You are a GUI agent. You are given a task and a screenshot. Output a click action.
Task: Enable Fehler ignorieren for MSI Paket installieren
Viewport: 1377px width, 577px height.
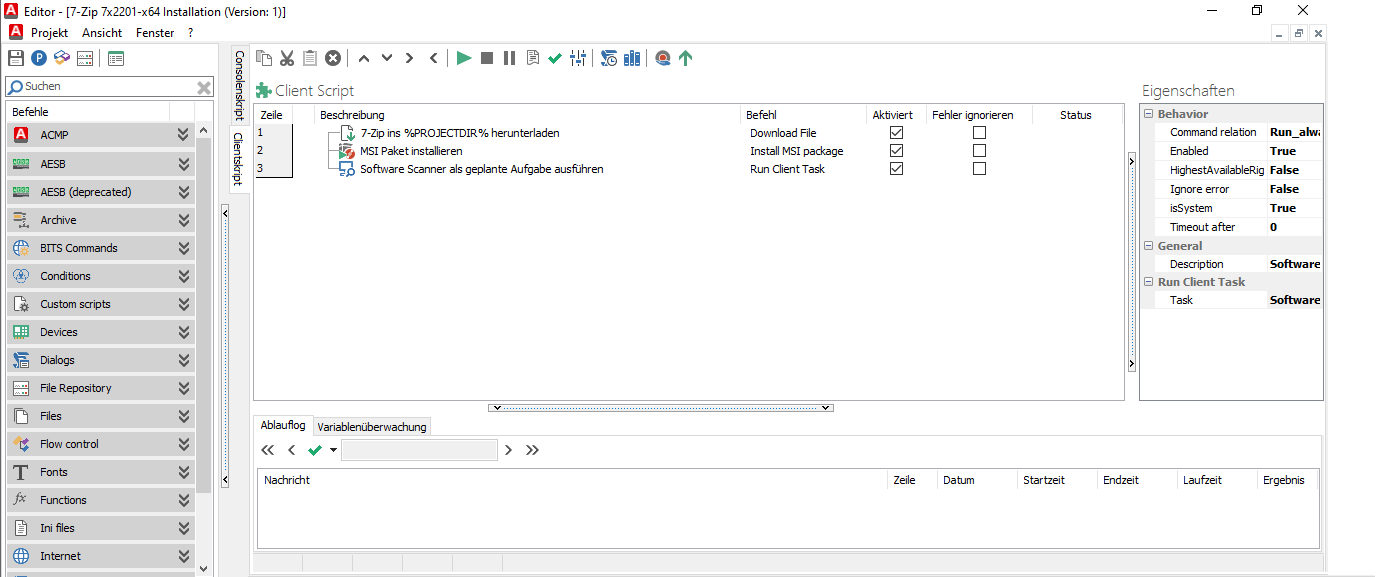[x=978, y=149]
